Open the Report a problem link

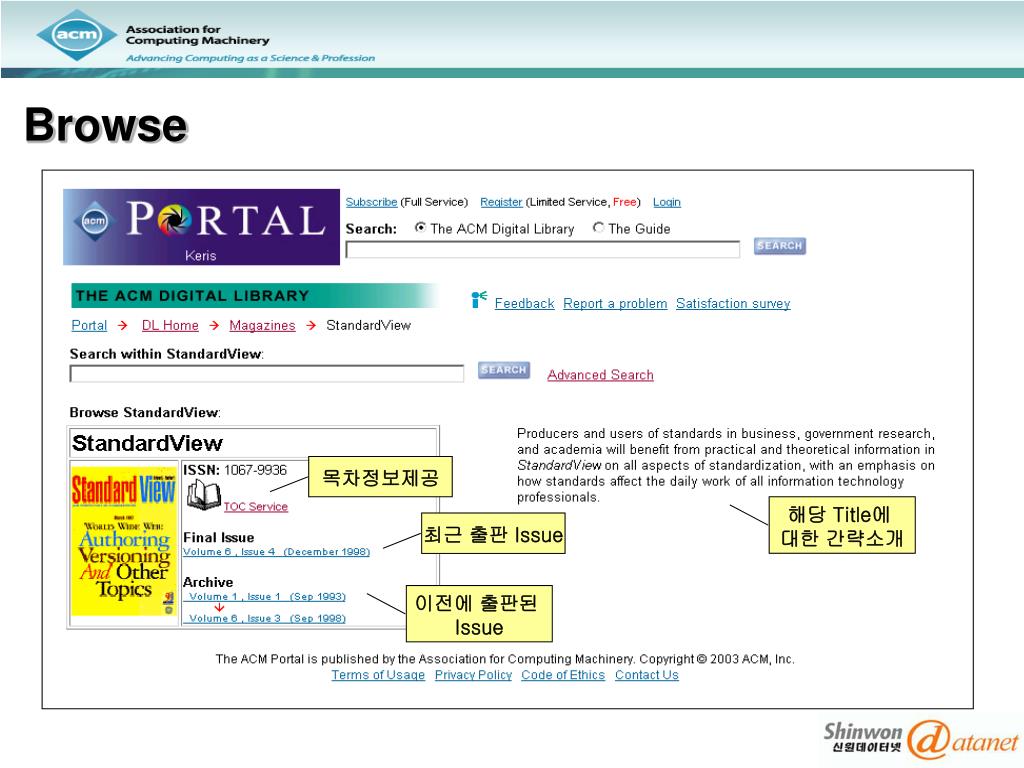[615, 303]
